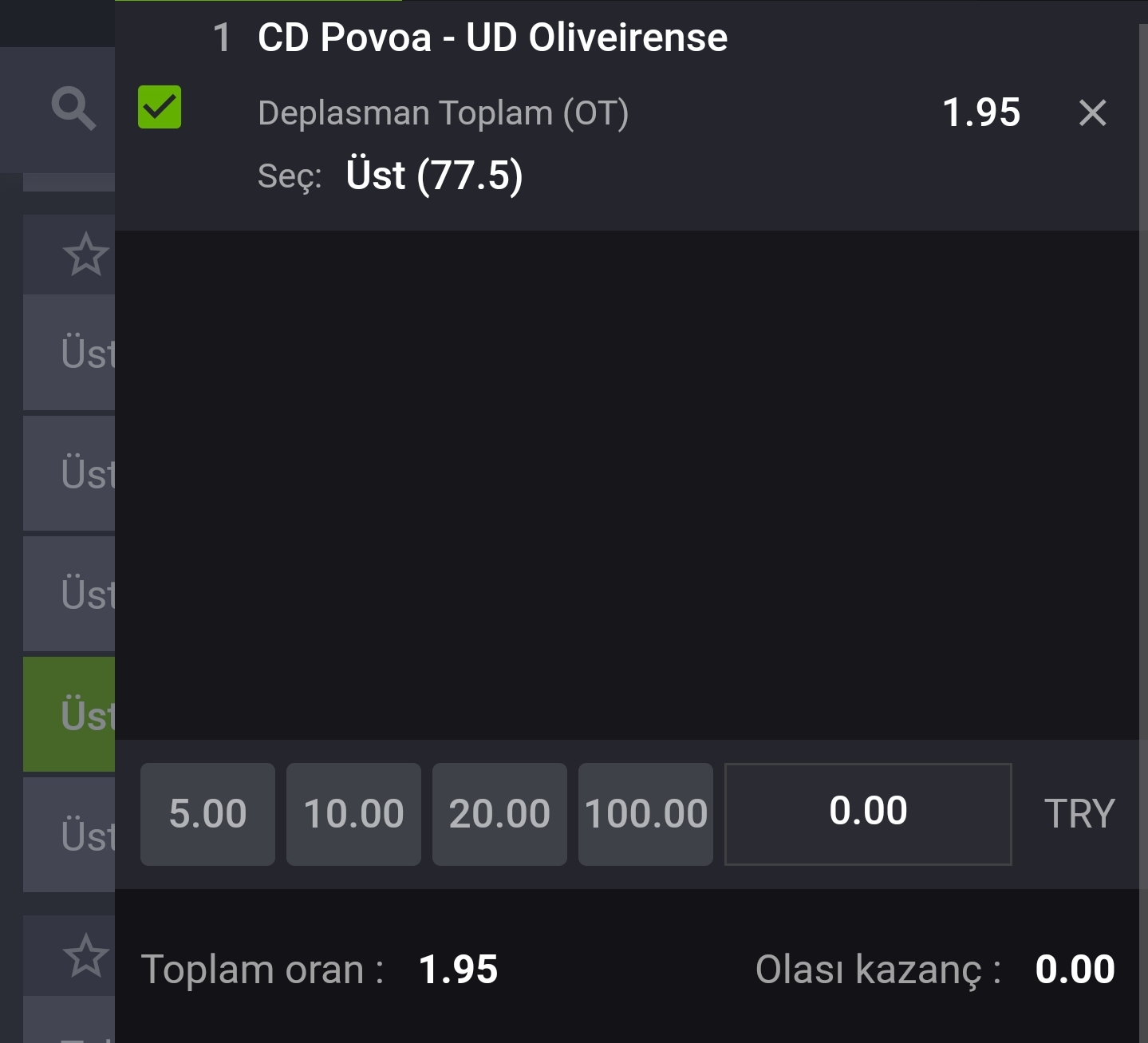Click the Üst (77.5) selection text
The width and height of the screenshot is (1148, 1043).
(435, 176)
